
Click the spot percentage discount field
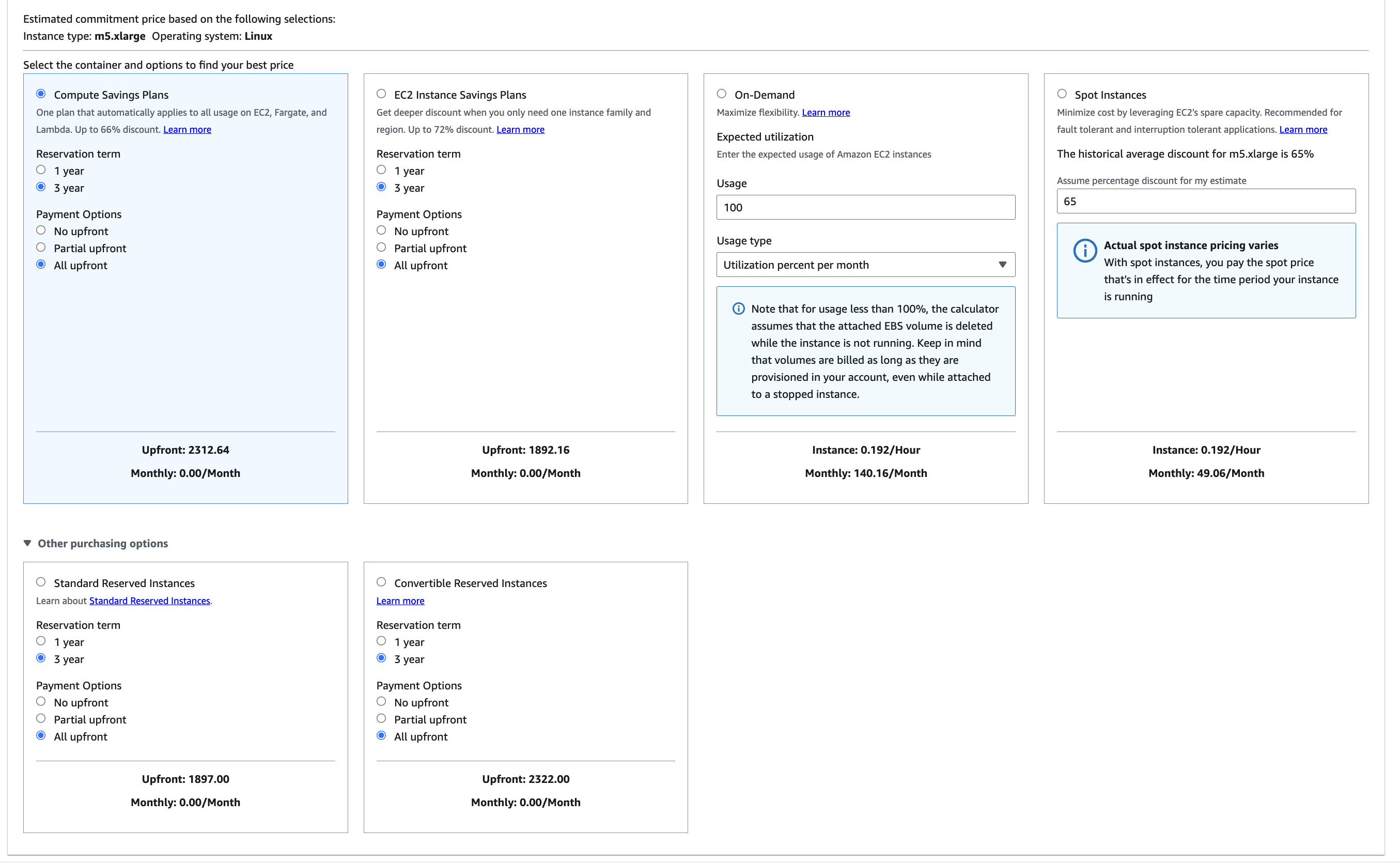click(1206, 201)
